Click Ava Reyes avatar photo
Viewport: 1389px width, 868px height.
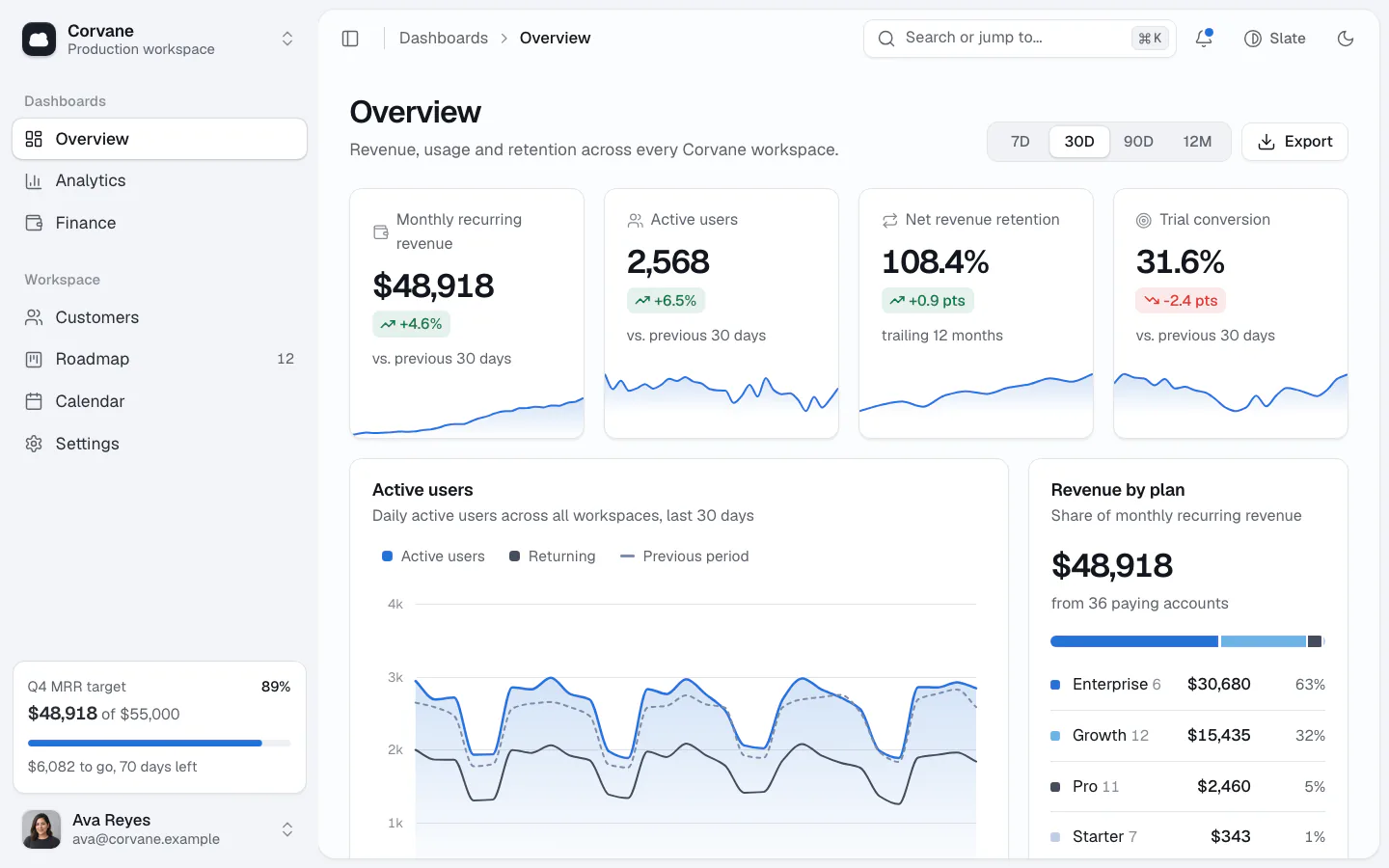click(41, 829)
